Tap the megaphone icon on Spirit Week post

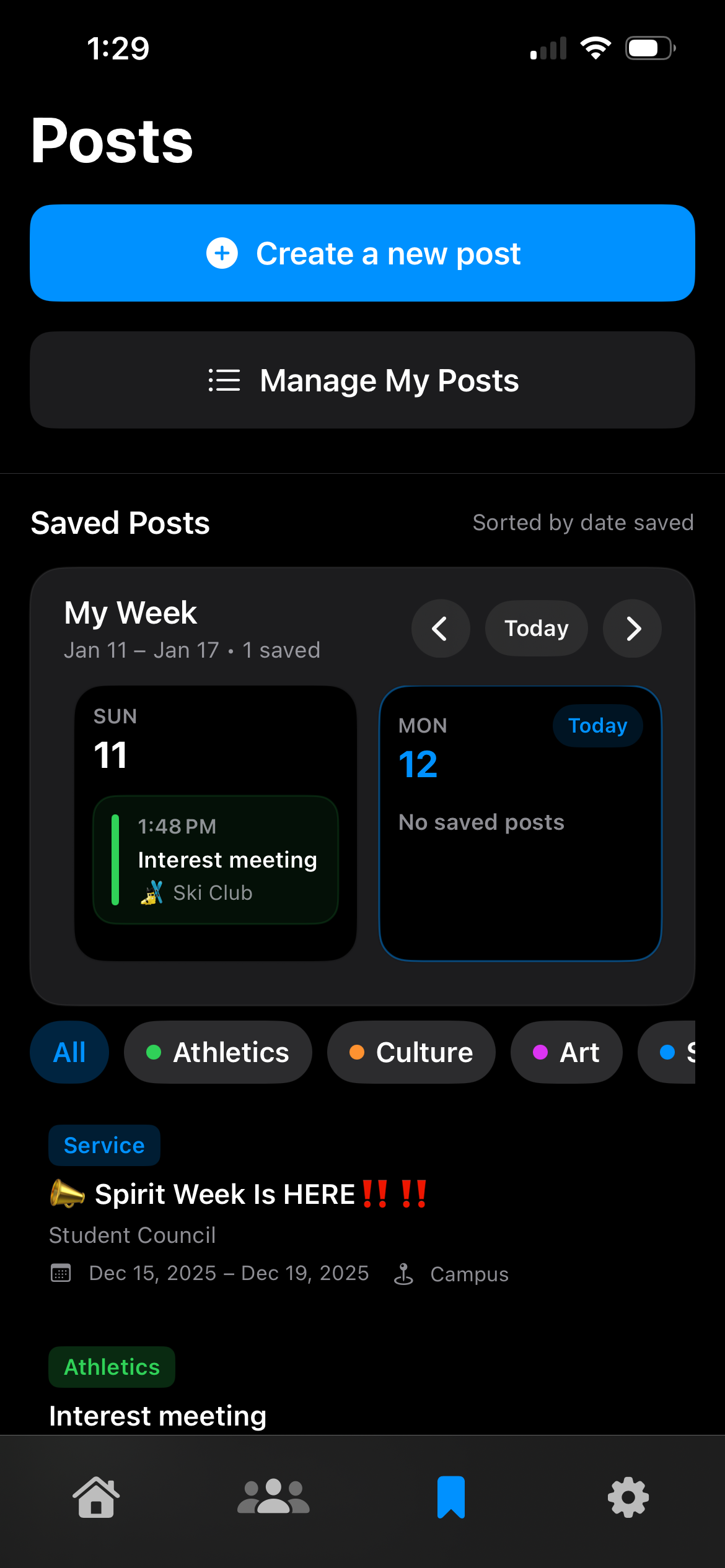(67, 1193)
